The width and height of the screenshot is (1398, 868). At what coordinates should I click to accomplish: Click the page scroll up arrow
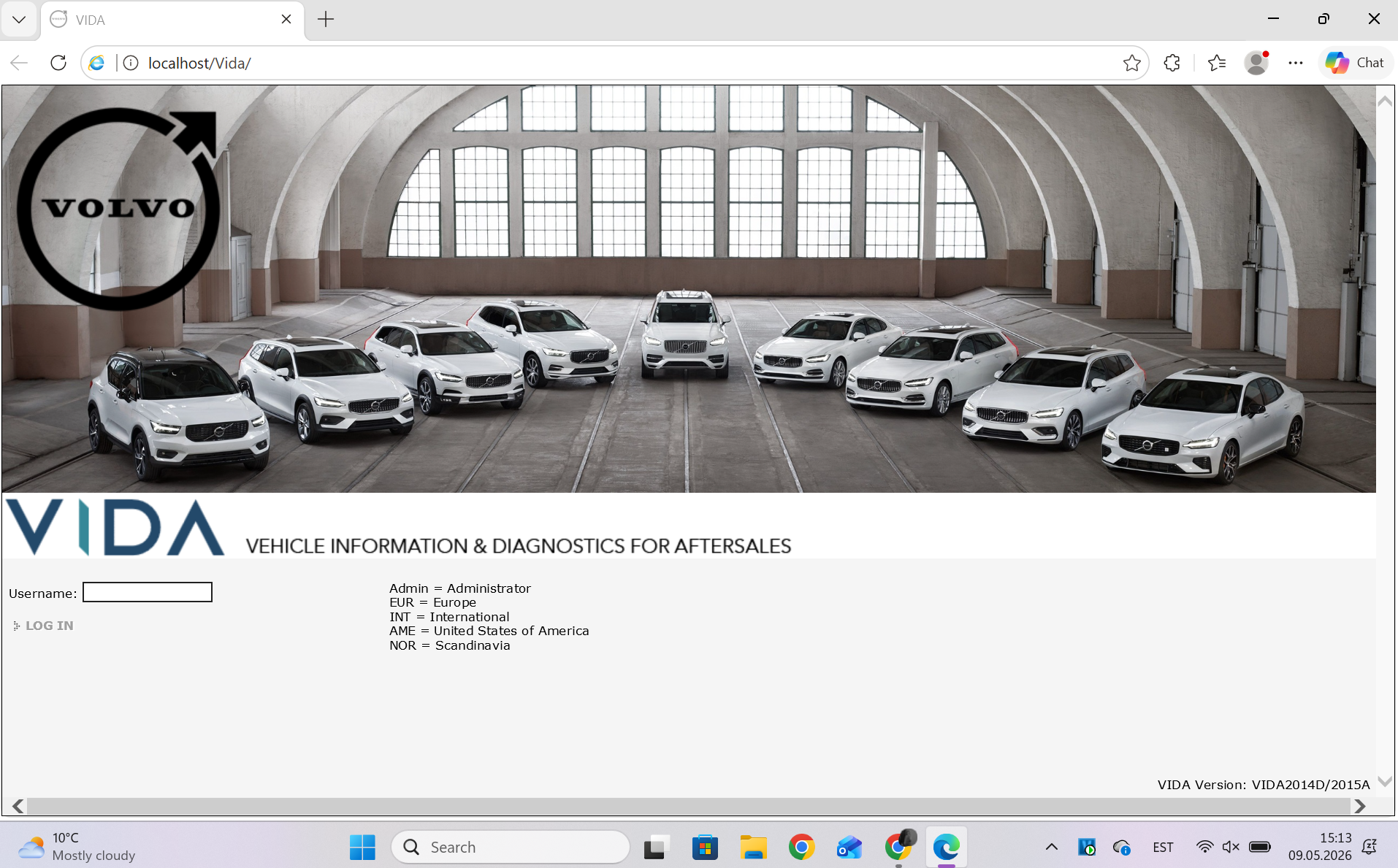click(1385, 101)
